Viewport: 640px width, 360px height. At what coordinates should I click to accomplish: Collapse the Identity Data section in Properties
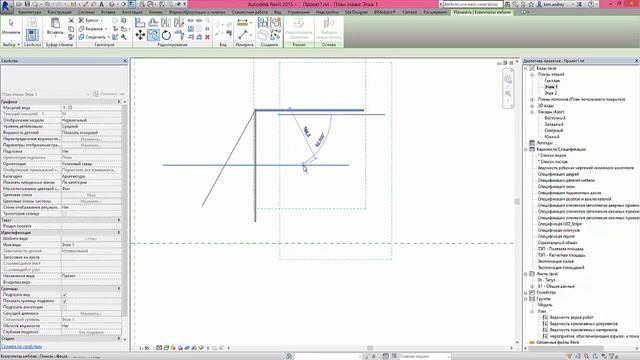coord(119,232)
